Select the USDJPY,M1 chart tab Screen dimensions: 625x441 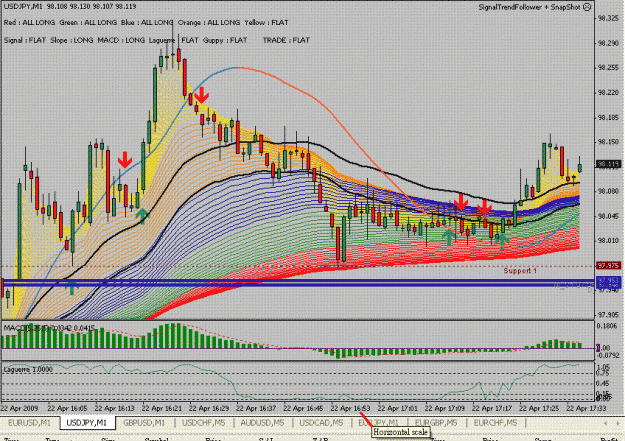87,423
